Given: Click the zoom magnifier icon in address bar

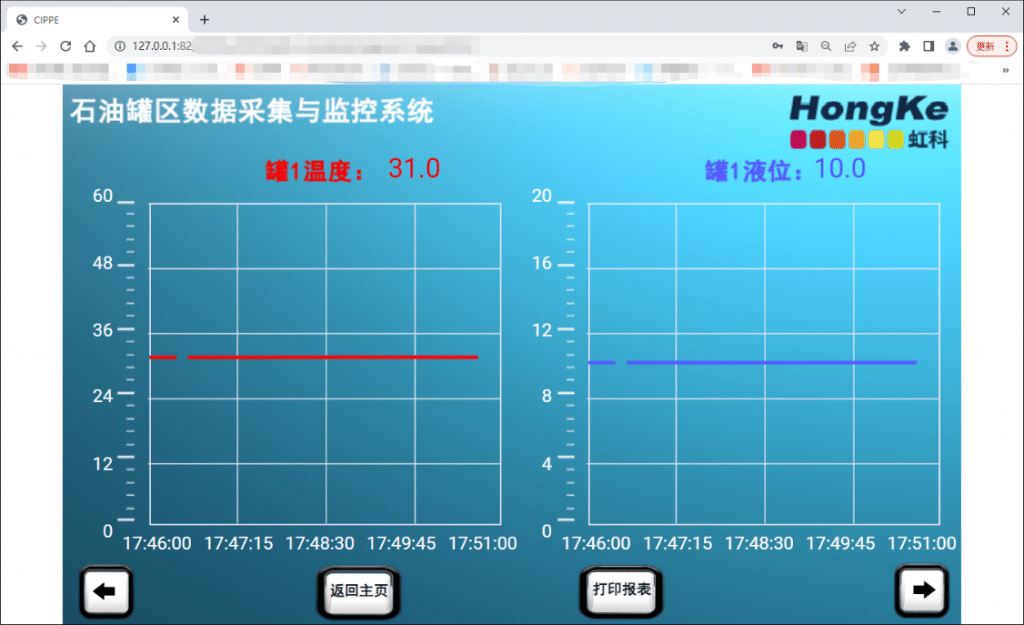Looking at the screenshot, I should coord(825,46).
